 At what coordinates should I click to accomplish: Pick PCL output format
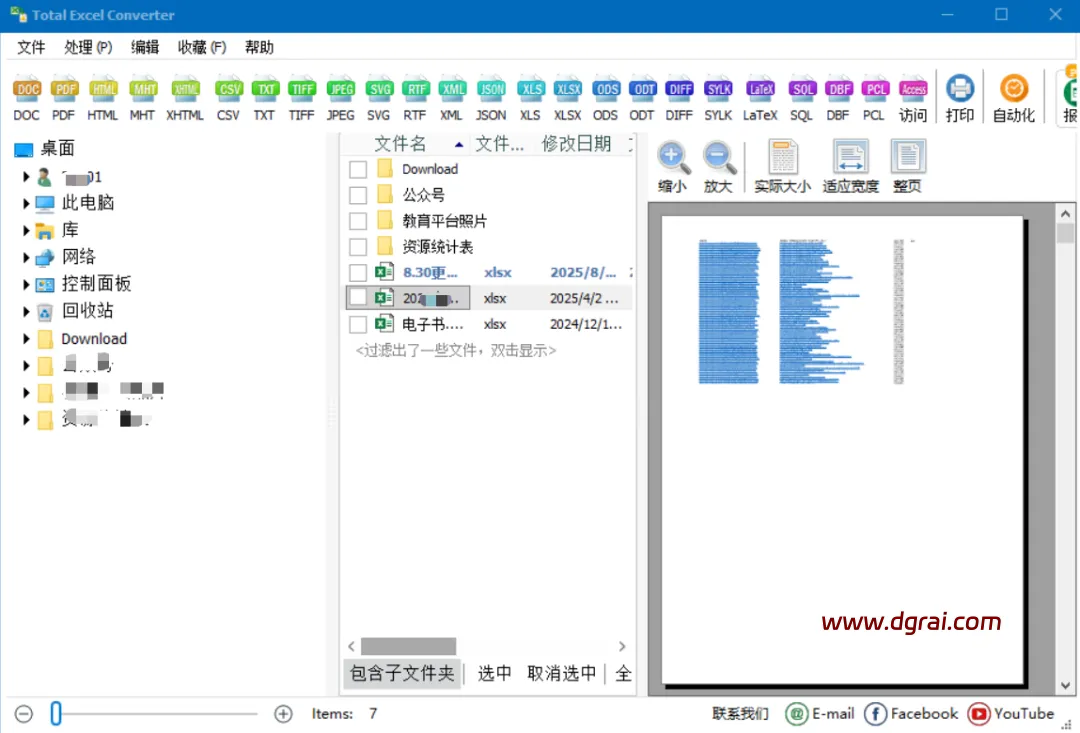pyautogui.click(x=875, y=98)
